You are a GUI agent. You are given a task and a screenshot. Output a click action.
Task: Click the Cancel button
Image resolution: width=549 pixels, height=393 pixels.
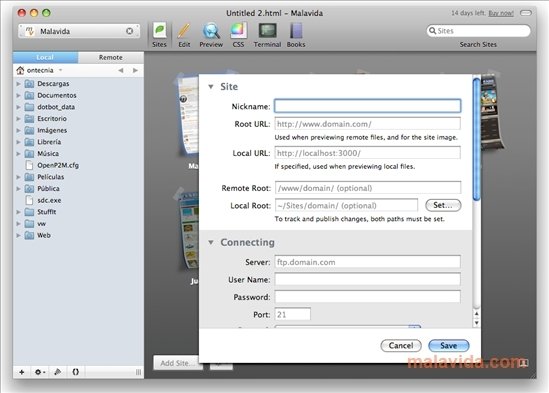[x=401, y=346]
